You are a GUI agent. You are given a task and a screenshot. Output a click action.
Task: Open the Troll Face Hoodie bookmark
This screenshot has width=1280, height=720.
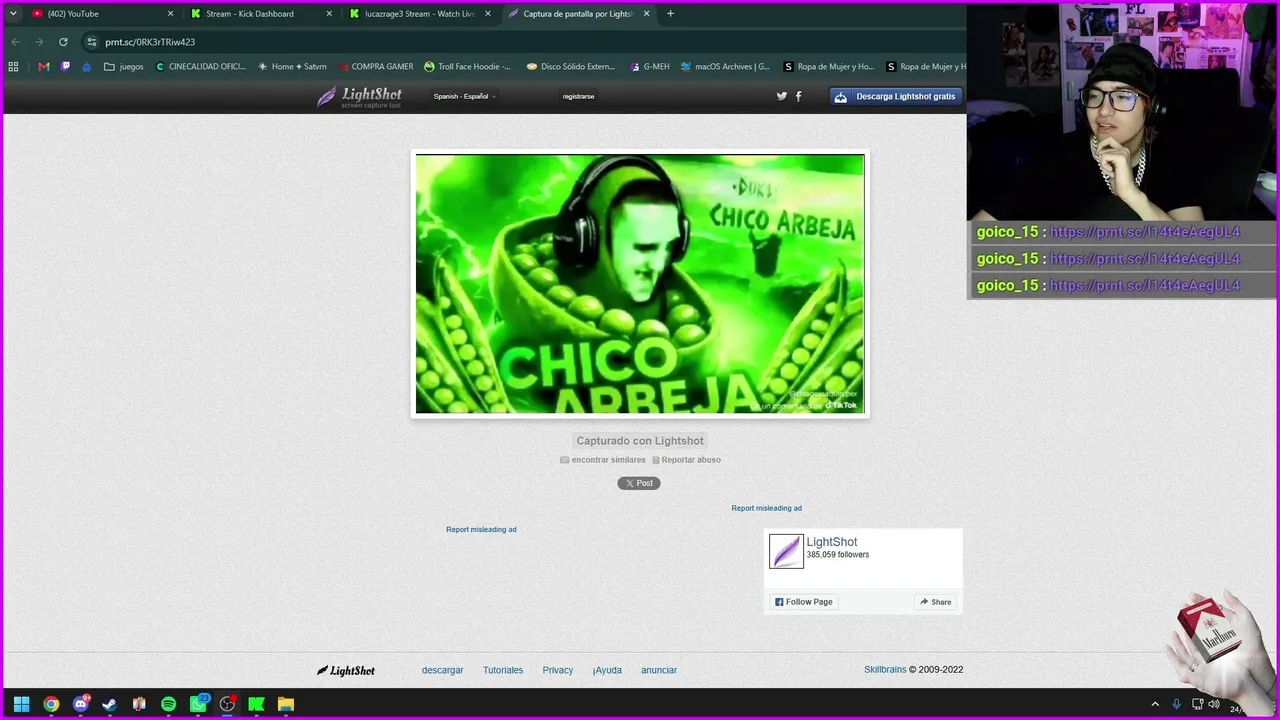467,67
